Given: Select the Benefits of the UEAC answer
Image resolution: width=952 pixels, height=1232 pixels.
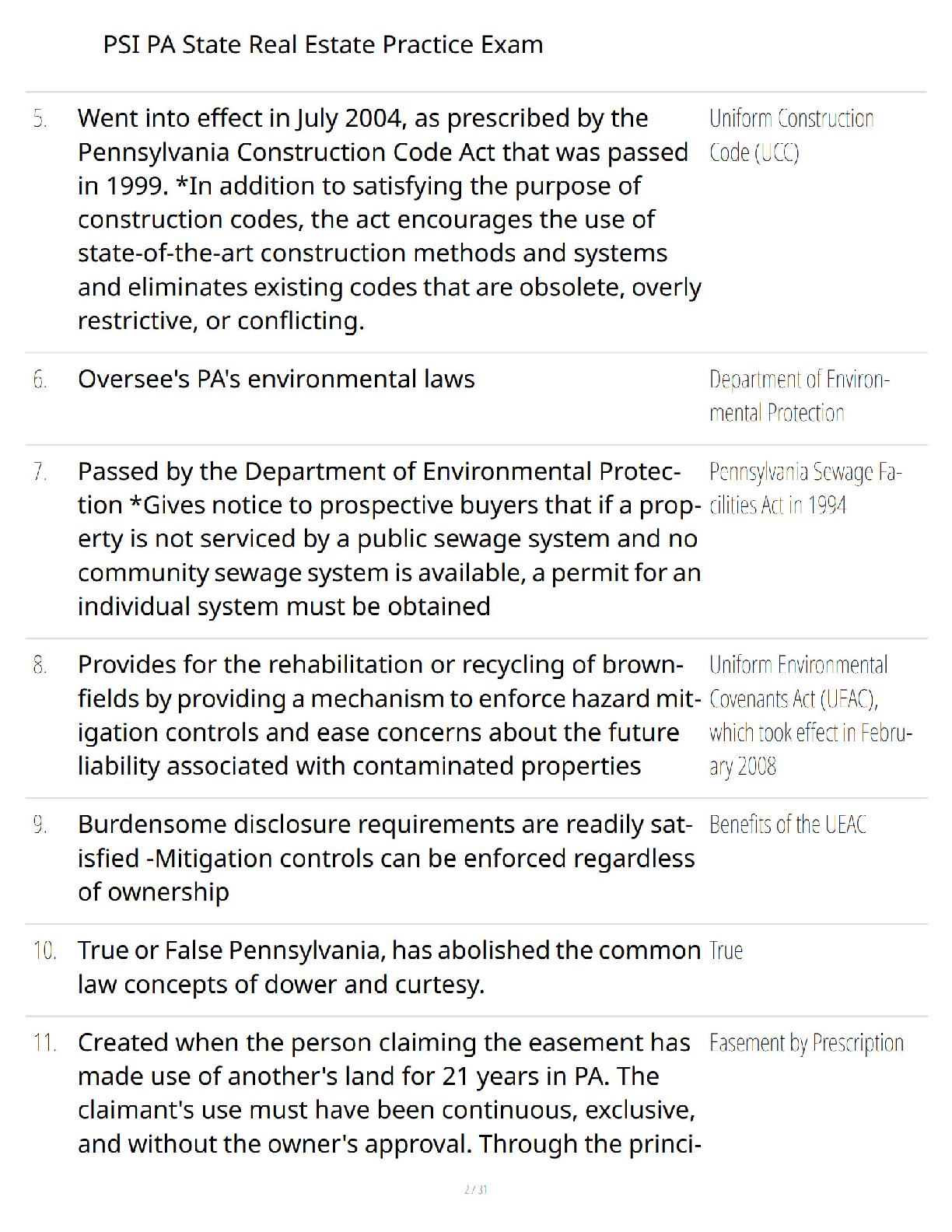Looking at the screenshot, I should pyautogui.click(x=788, y=824).
